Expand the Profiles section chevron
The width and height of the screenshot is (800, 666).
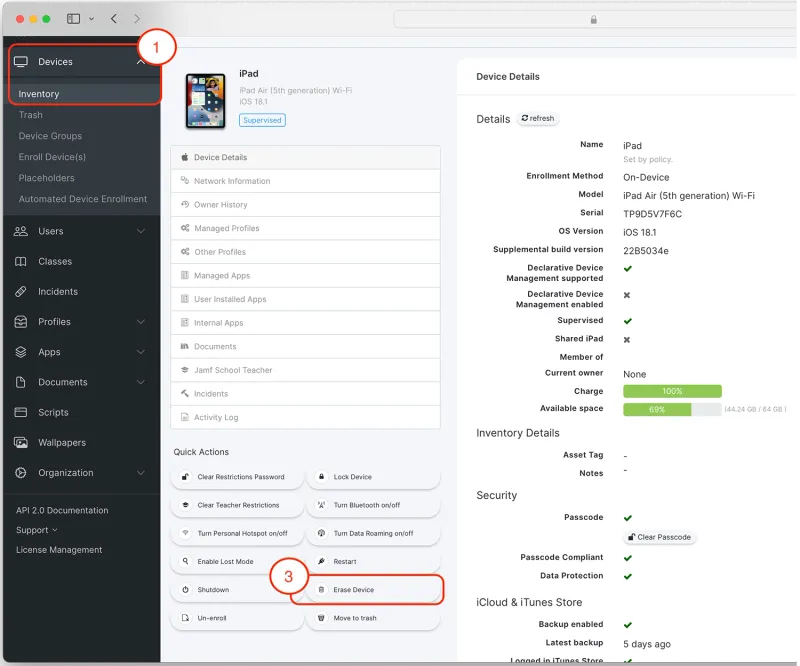[141, 322]
